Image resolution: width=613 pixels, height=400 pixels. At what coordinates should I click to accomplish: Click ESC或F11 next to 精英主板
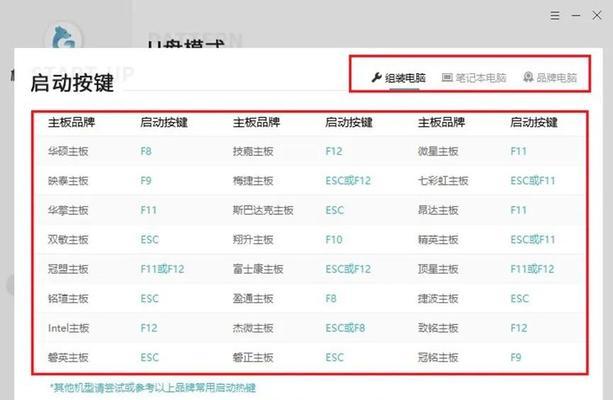533,240
